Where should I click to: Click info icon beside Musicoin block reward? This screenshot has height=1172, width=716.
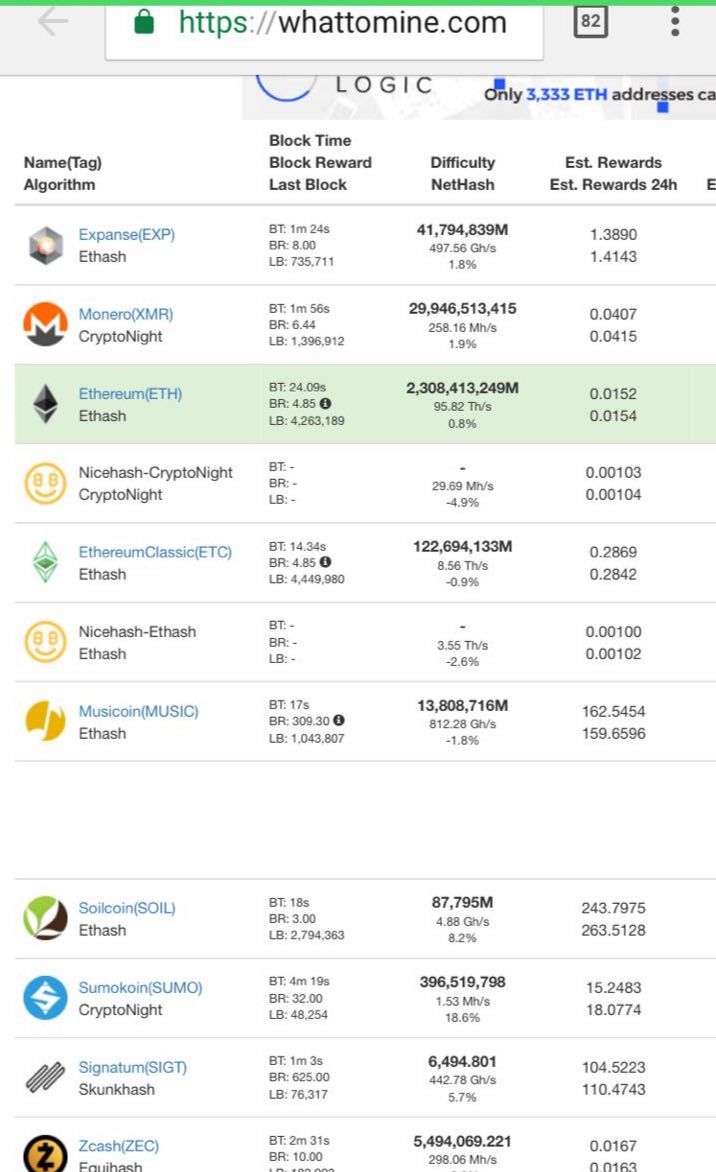click(339, 721)
